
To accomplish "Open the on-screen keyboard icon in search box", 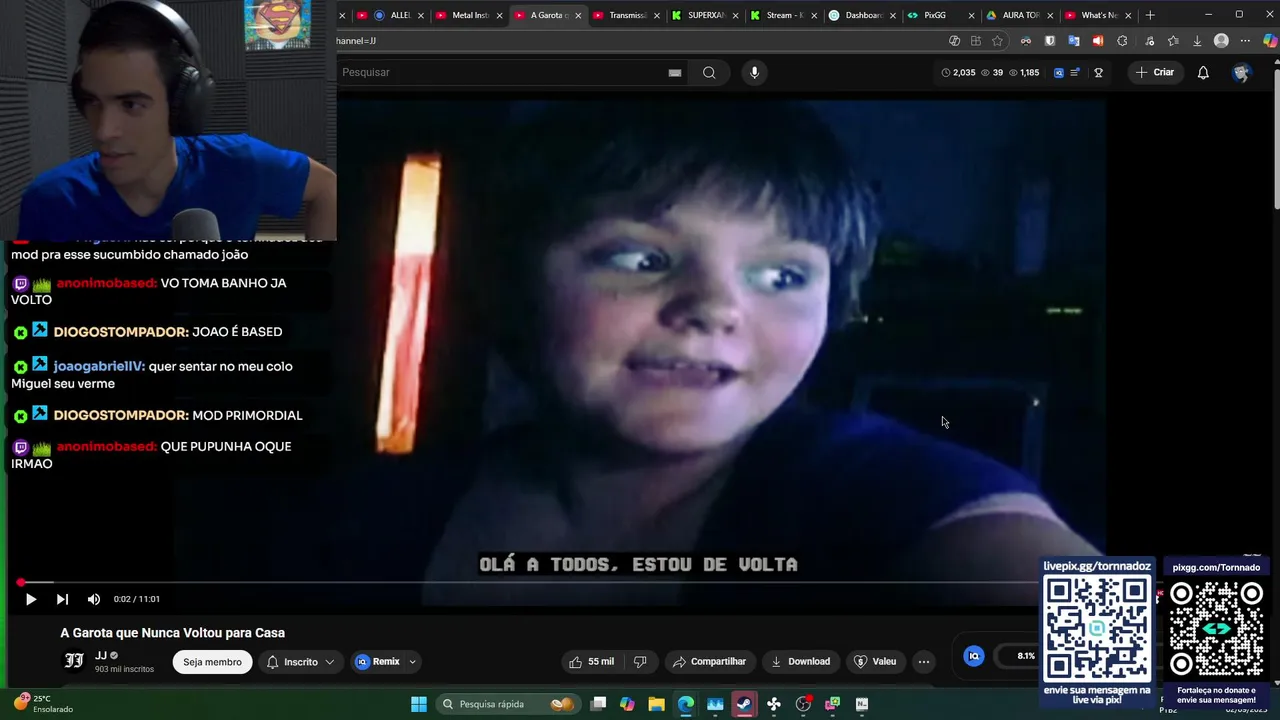I will 675,72.
